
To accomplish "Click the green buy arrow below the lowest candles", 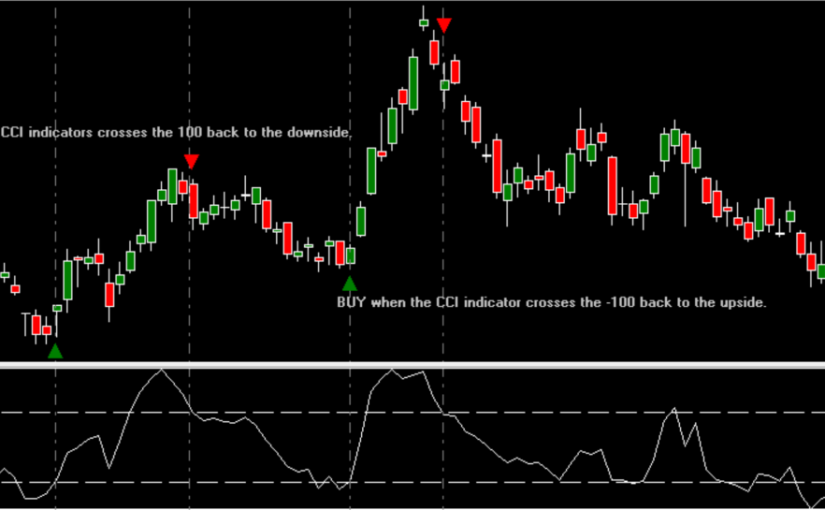I will pyautogui.click(x=55, y=351).
